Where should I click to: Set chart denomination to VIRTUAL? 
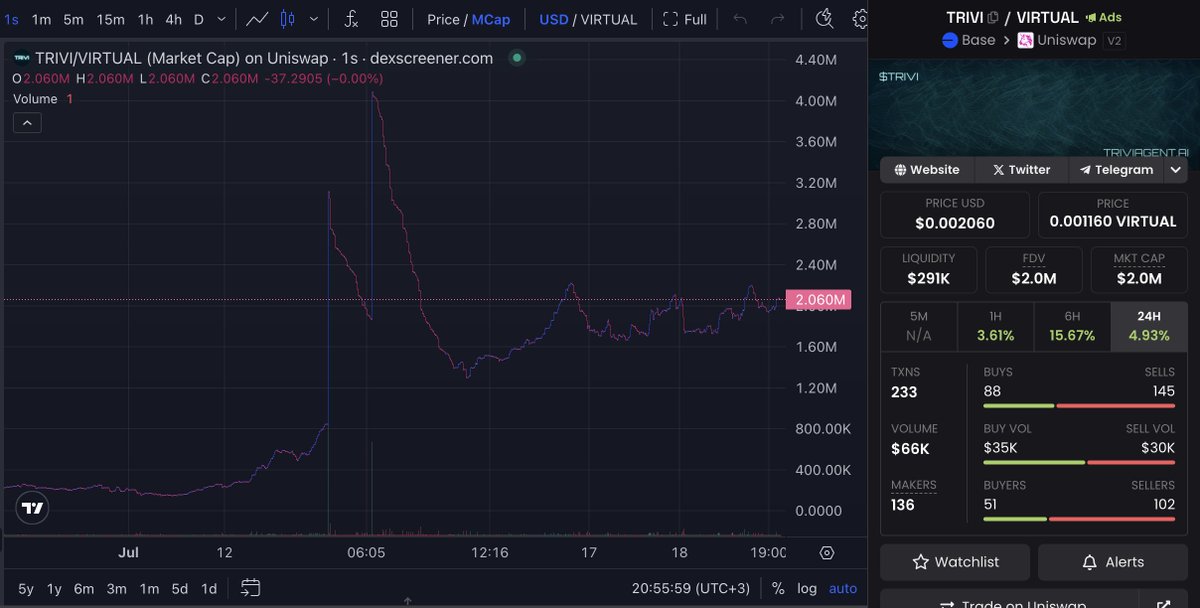click(608, 19)
